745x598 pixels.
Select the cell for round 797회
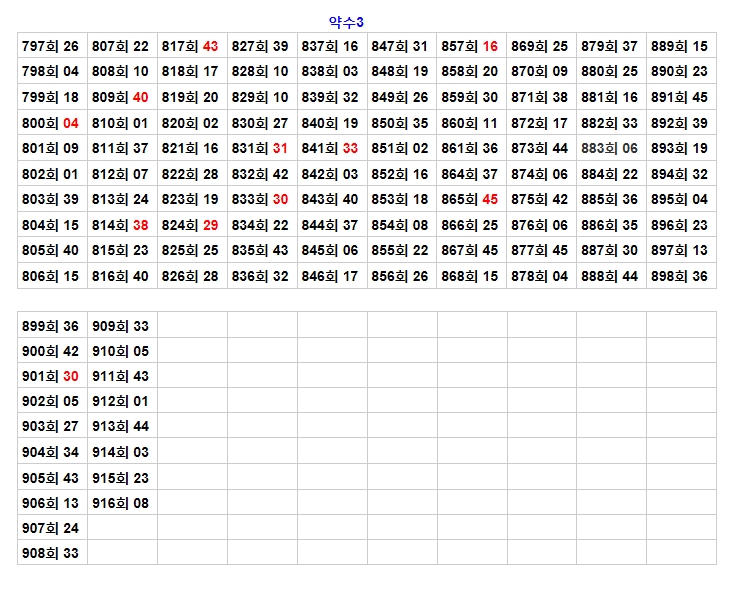51,46
